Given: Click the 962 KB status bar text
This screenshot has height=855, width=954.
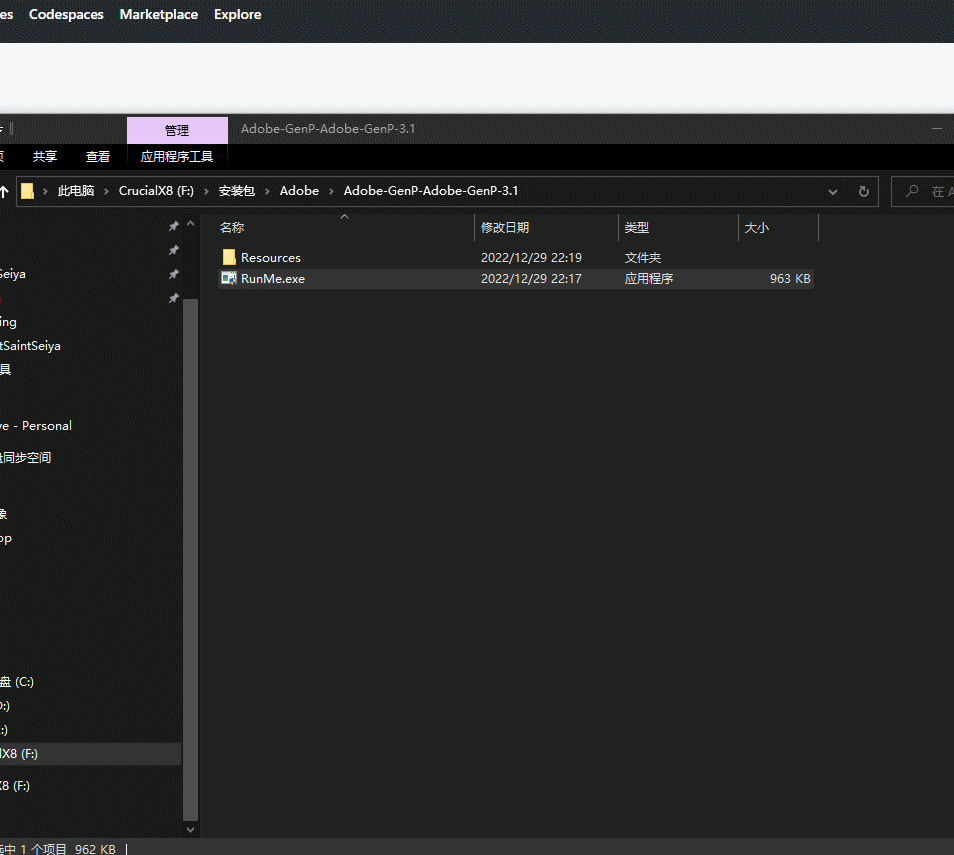Looking at the screenshot, I should point(95,849).
